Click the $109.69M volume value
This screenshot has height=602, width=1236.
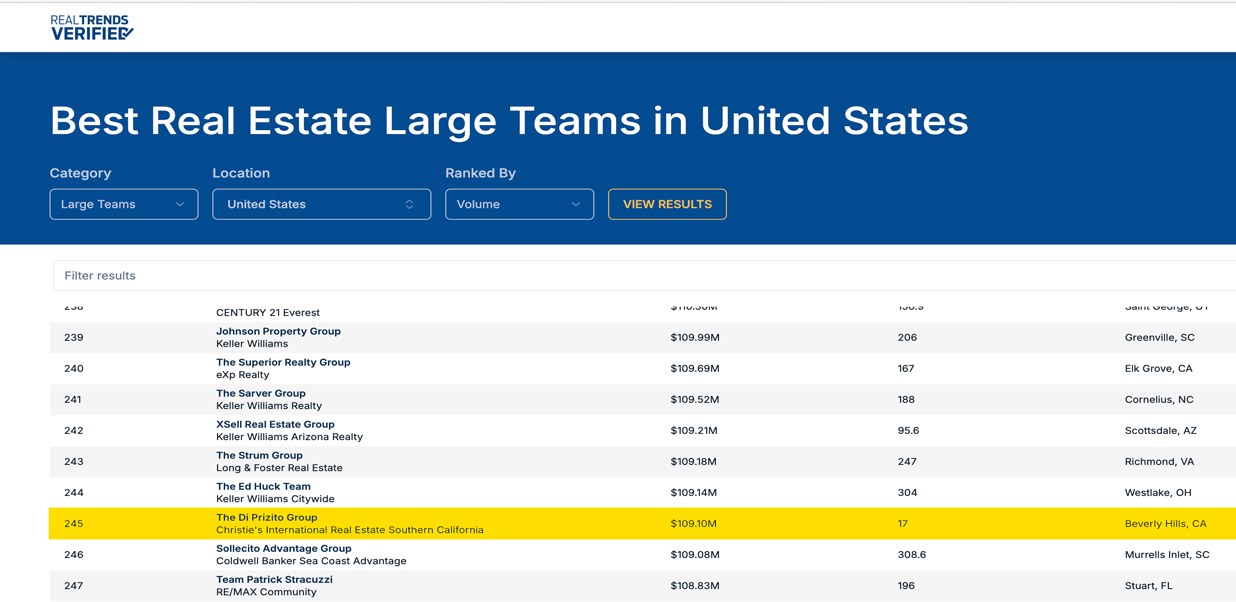point(695,369)
